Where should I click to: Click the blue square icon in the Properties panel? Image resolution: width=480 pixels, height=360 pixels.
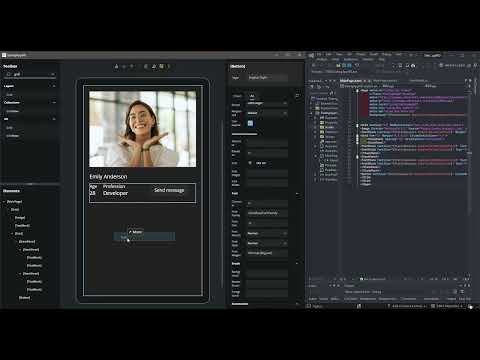tap(250, 123)
